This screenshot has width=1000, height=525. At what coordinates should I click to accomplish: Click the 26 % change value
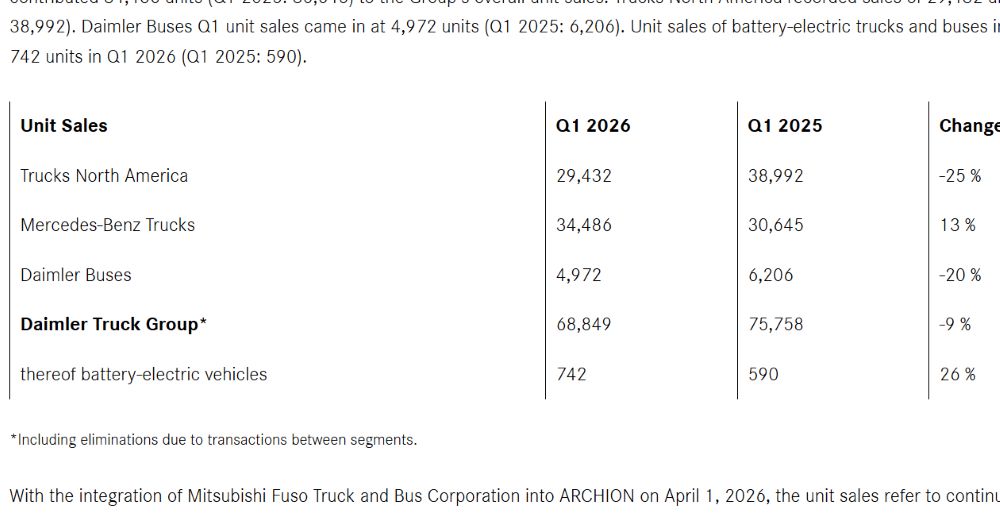tap(957, 374)
